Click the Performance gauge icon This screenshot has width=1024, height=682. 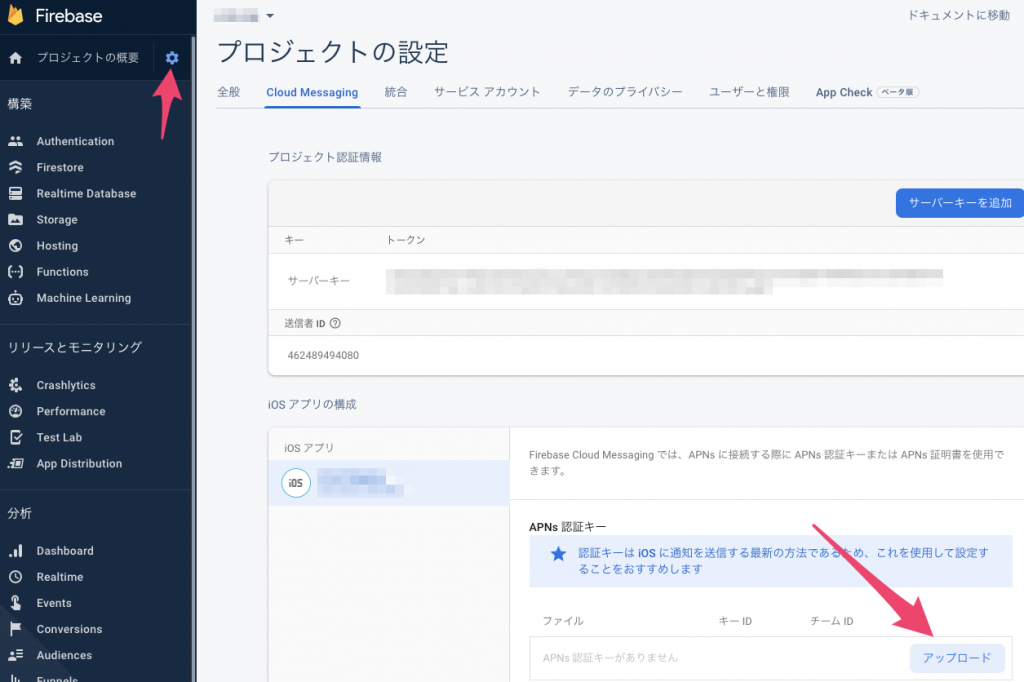[x=16, y=412]
